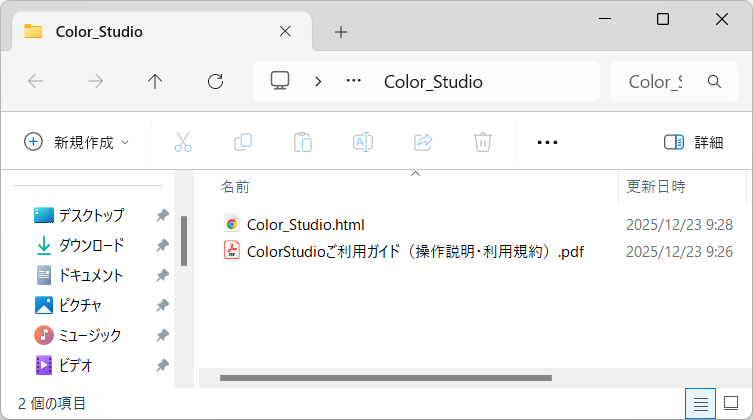Refresh the current folder view
Viewport: 753px width, 420px height.
coord(215,82)
